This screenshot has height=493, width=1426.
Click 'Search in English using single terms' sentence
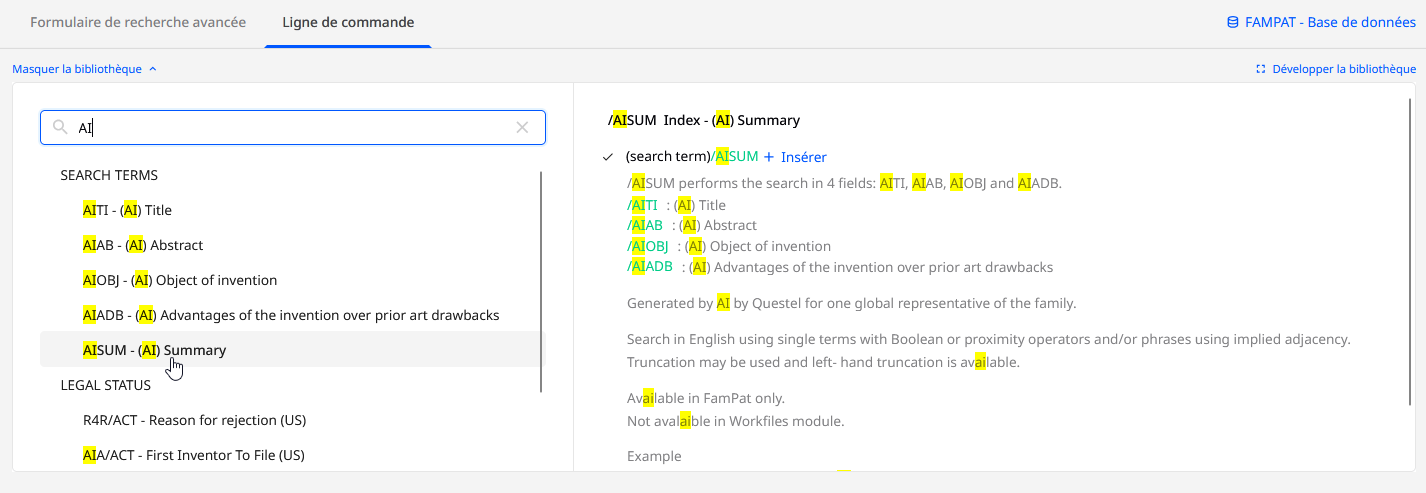pyautogui.click(x=989, y=339)
